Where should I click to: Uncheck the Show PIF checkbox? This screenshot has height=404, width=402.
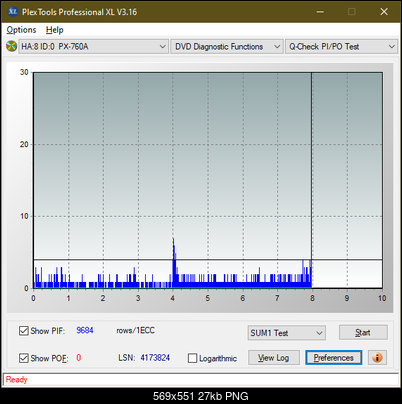tap(24, 331)
